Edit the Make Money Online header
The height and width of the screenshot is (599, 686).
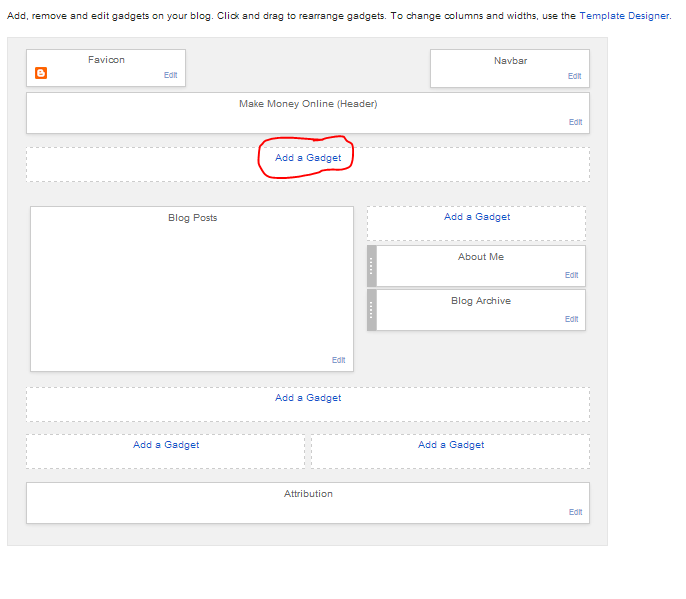[575, 122]
